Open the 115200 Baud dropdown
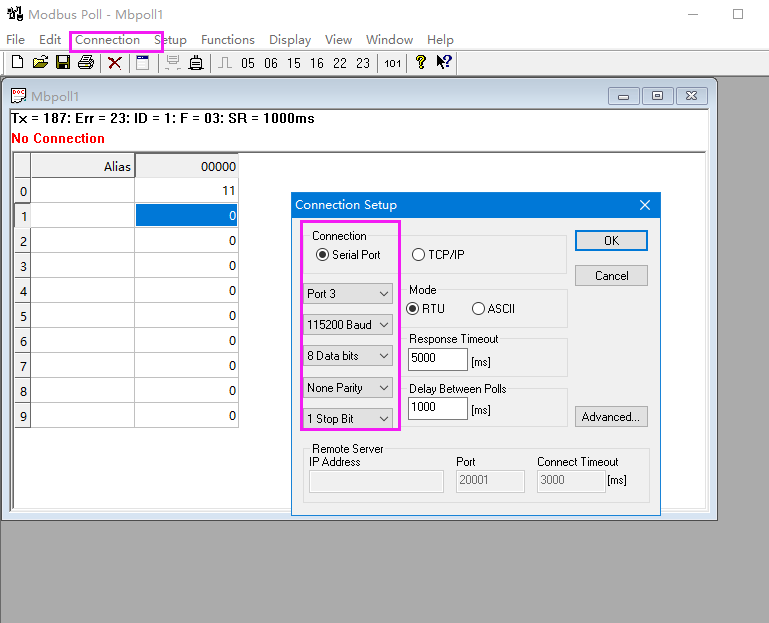769x623 pixels. tap(348, 325)
